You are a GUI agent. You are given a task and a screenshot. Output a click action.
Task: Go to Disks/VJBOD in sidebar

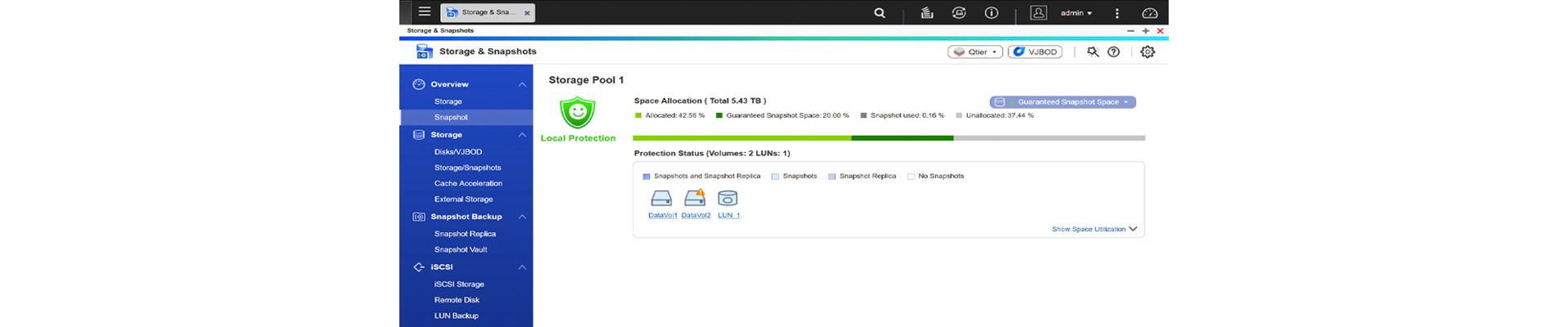coord(458,152)
